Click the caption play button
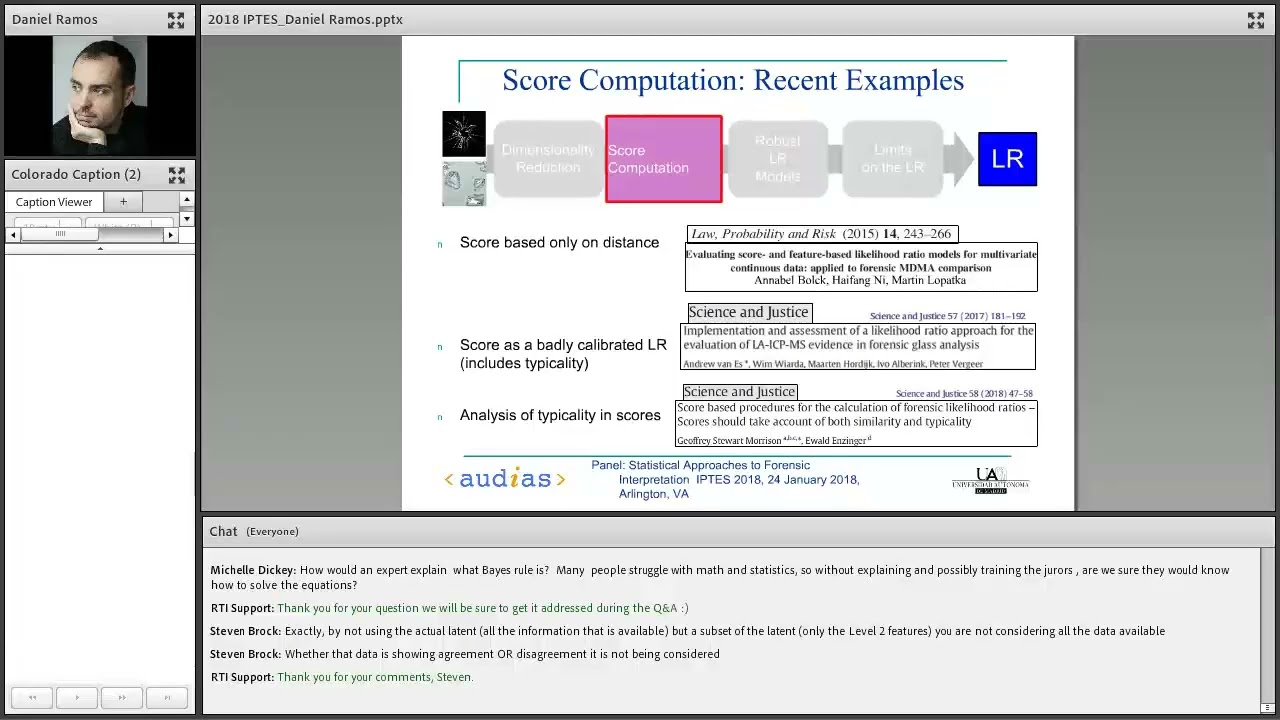 [77, 698]
